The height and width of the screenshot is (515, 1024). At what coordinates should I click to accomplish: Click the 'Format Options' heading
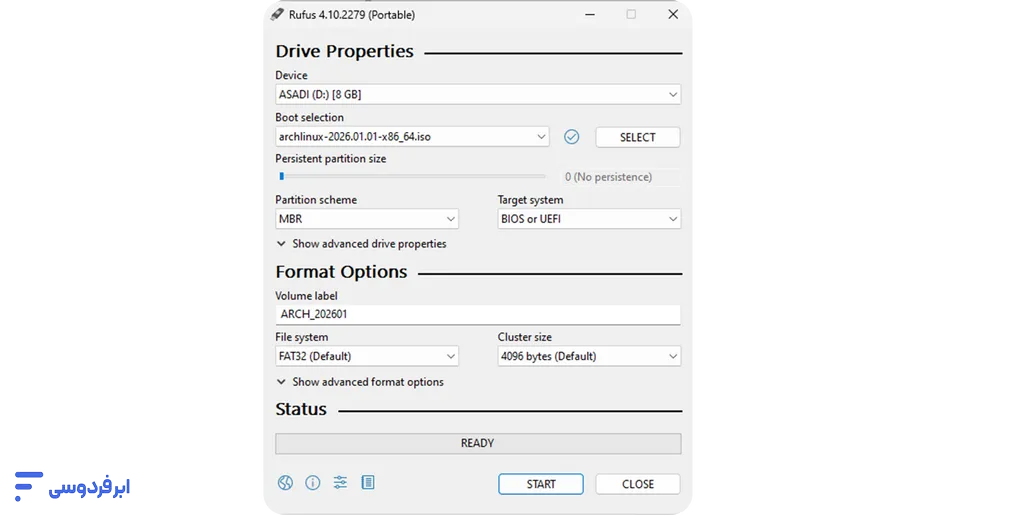(x=341, y=272)
